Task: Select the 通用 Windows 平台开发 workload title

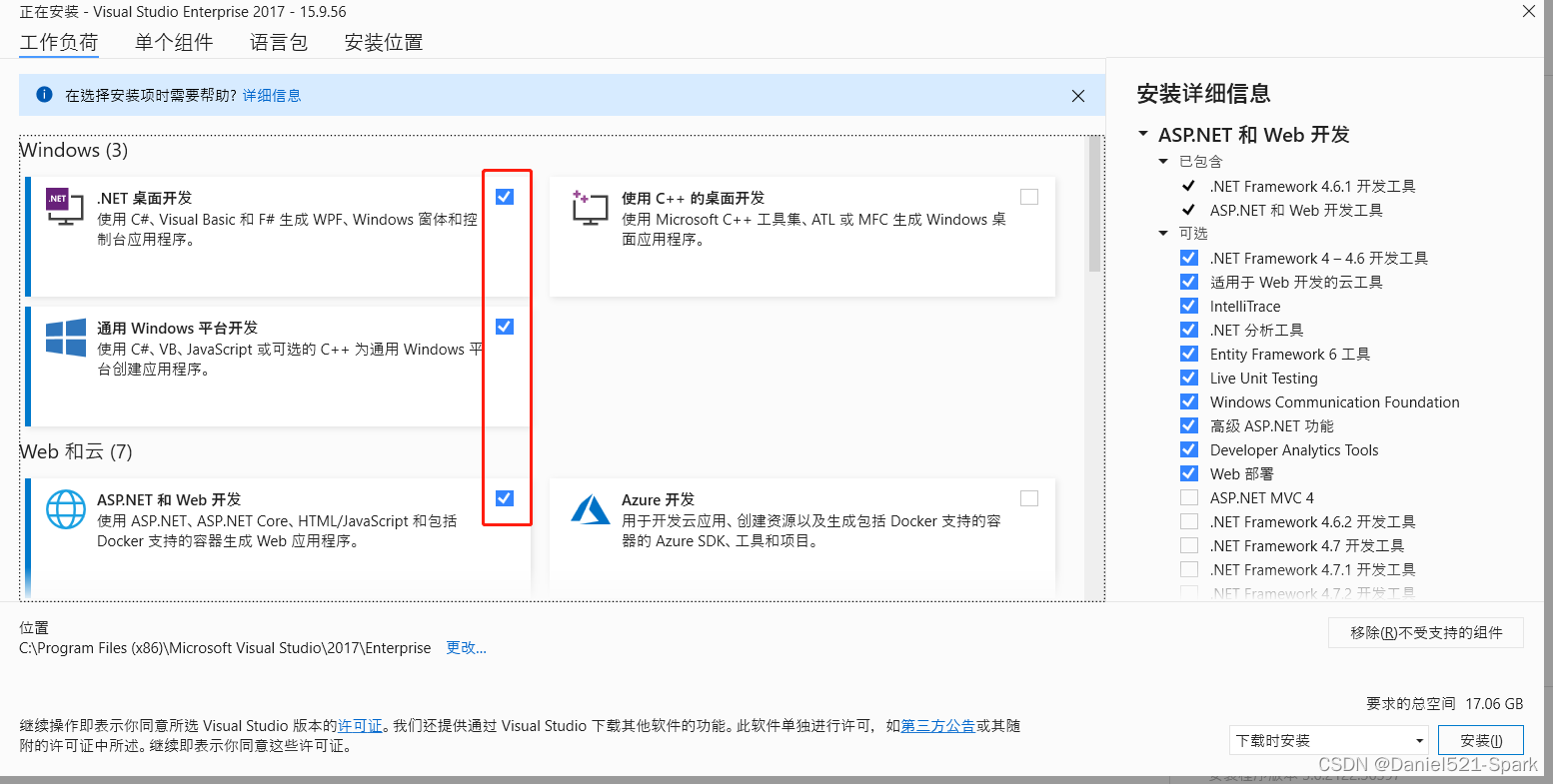Action: tap(177, 328)
